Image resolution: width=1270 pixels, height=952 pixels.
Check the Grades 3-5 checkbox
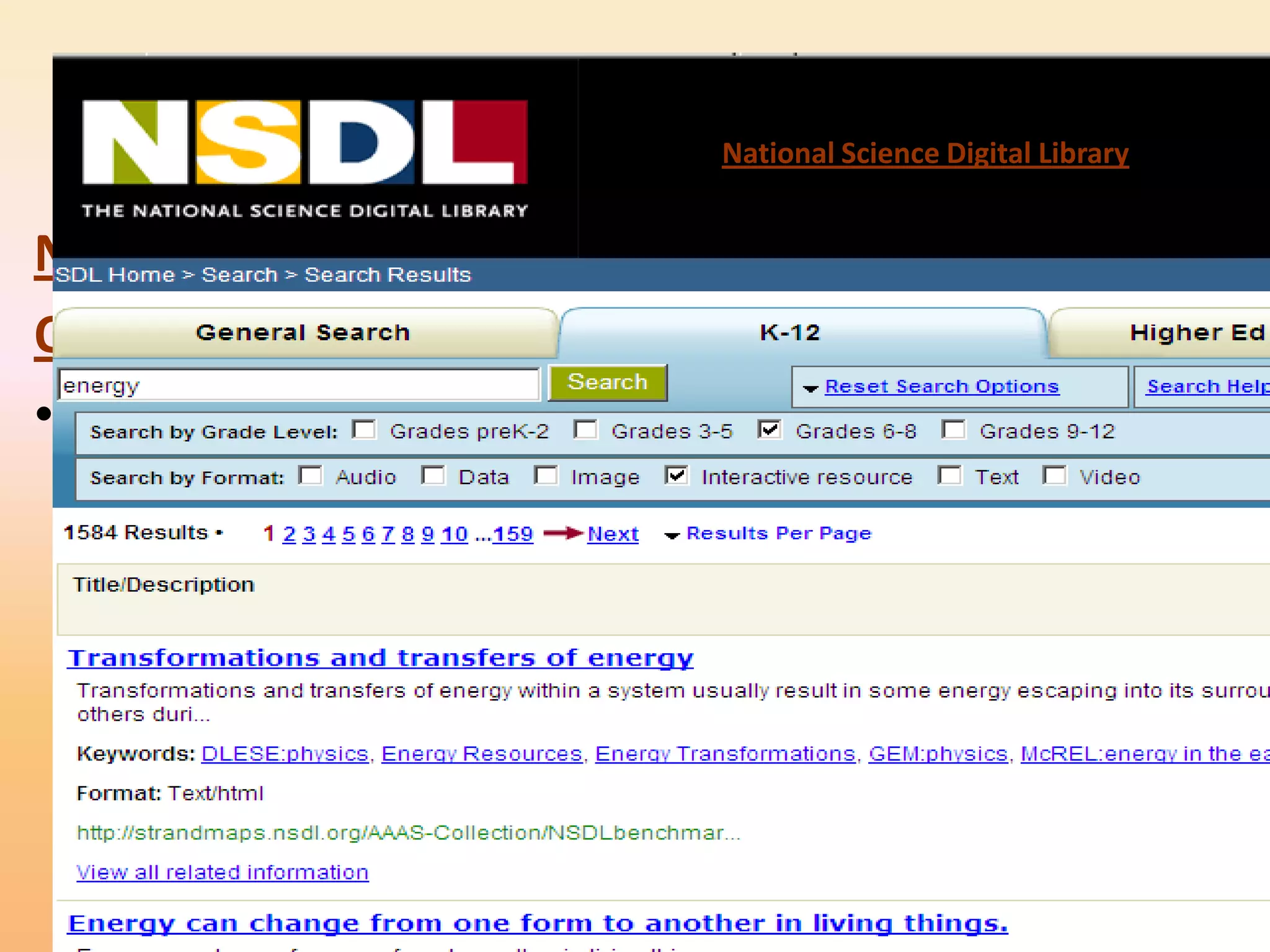[585, 429]
